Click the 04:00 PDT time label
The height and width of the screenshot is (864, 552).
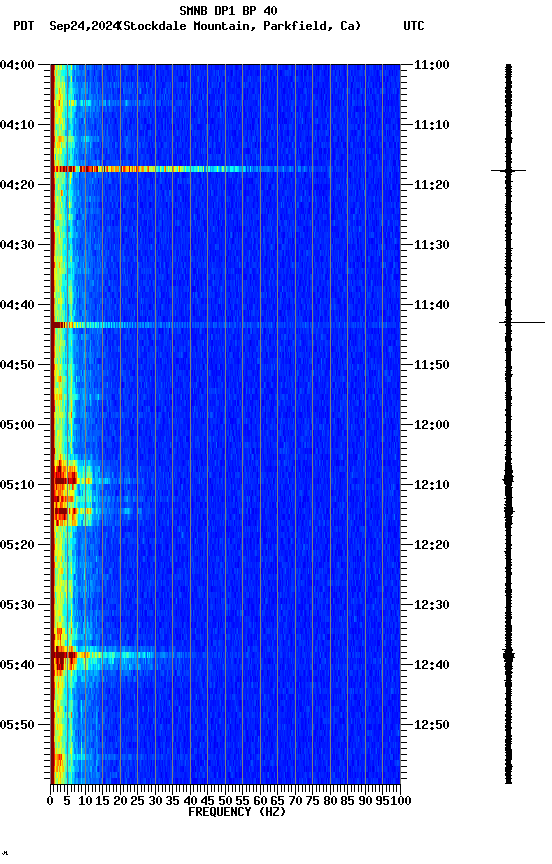[x=17, y=65]
